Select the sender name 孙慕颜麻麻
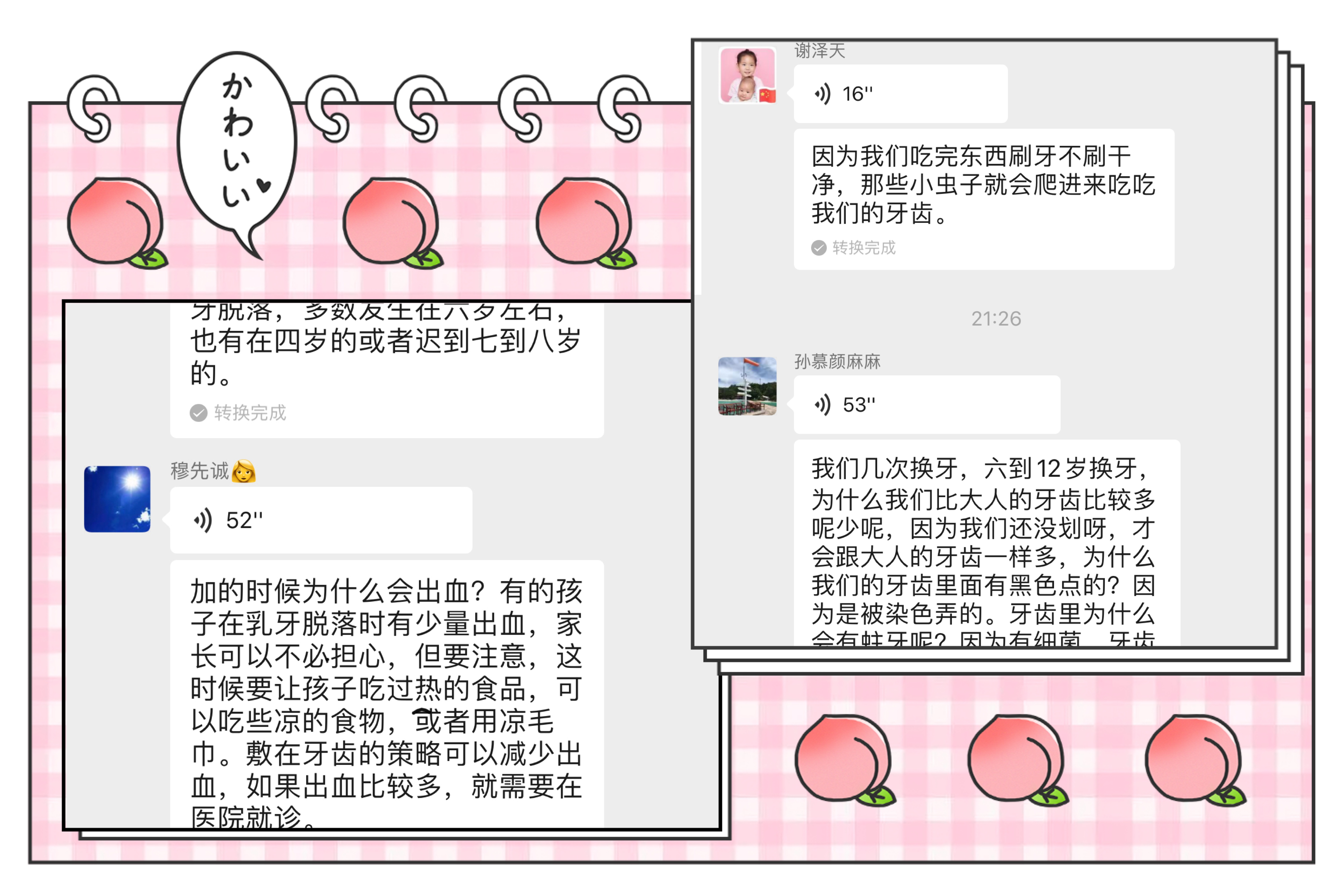The image size is (1344, 896). 837,362
